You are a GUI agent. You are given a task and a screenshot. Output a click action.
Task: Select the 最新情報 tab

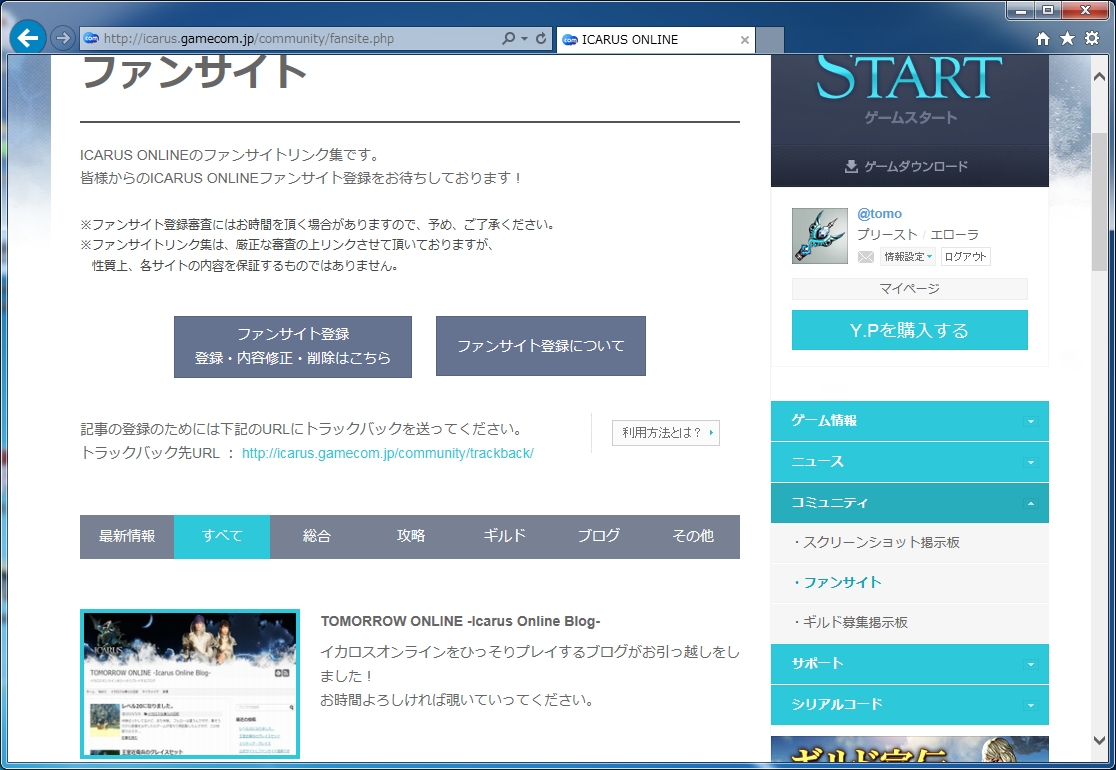tap(127, 537)
